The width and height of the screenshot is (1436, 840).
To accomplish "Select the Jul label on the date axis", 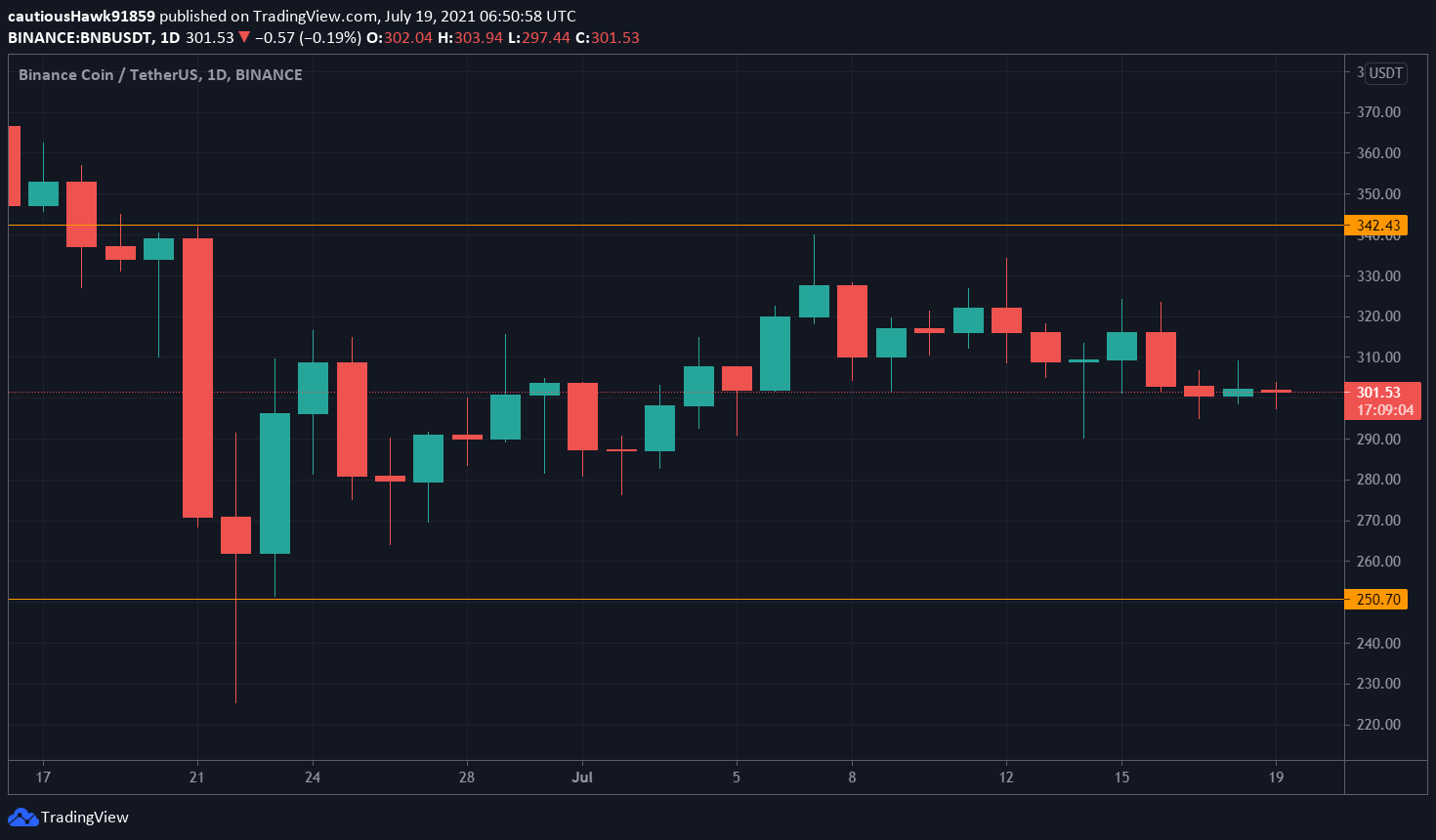I will click(582, 777).
